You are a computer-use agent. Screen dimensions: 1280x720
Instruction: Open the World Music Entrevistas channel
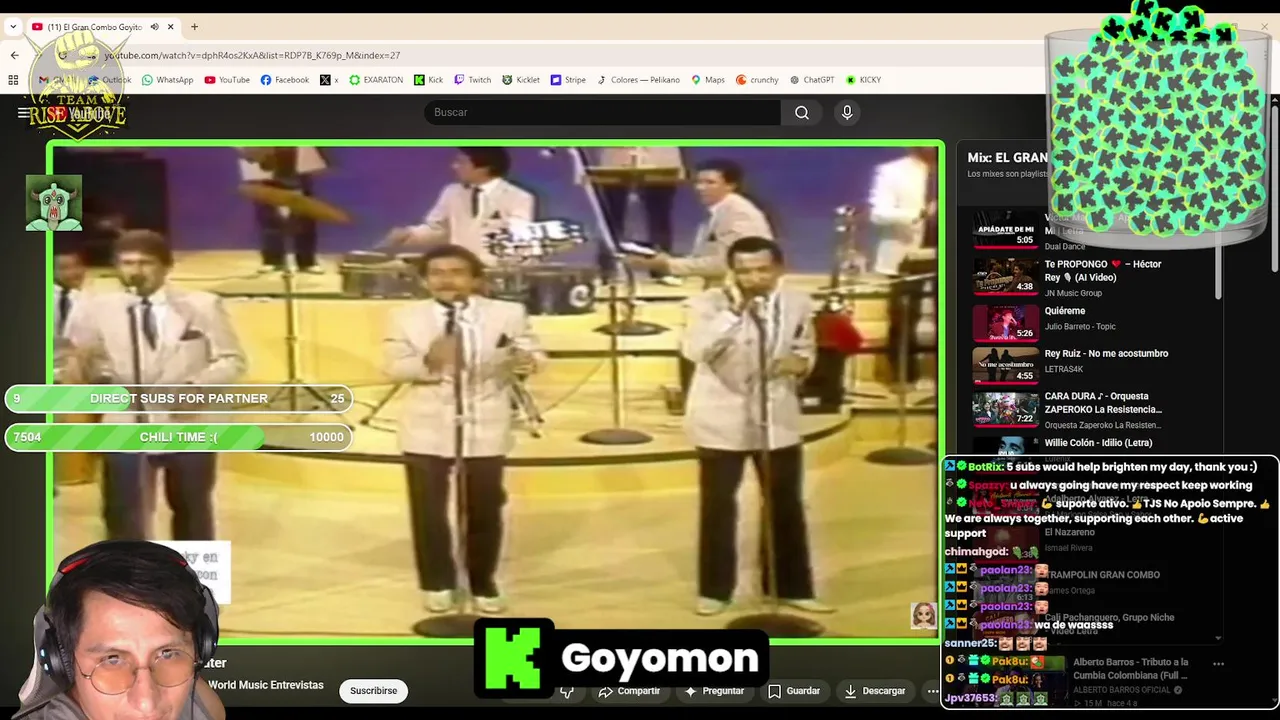[266, 685]
